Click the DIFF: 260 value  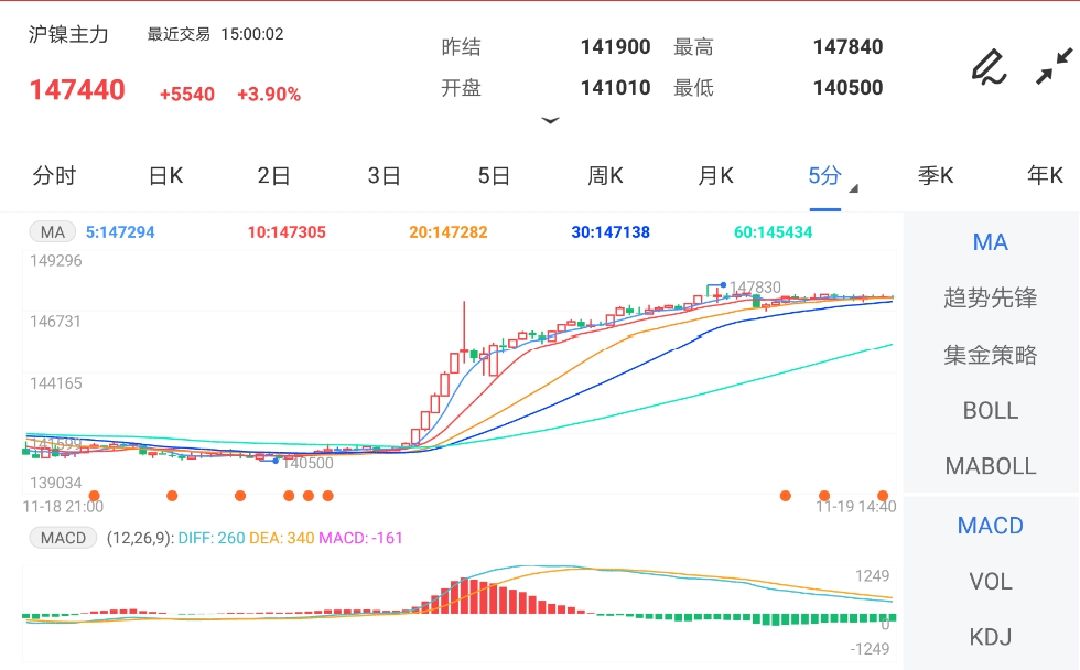point(211,538)
